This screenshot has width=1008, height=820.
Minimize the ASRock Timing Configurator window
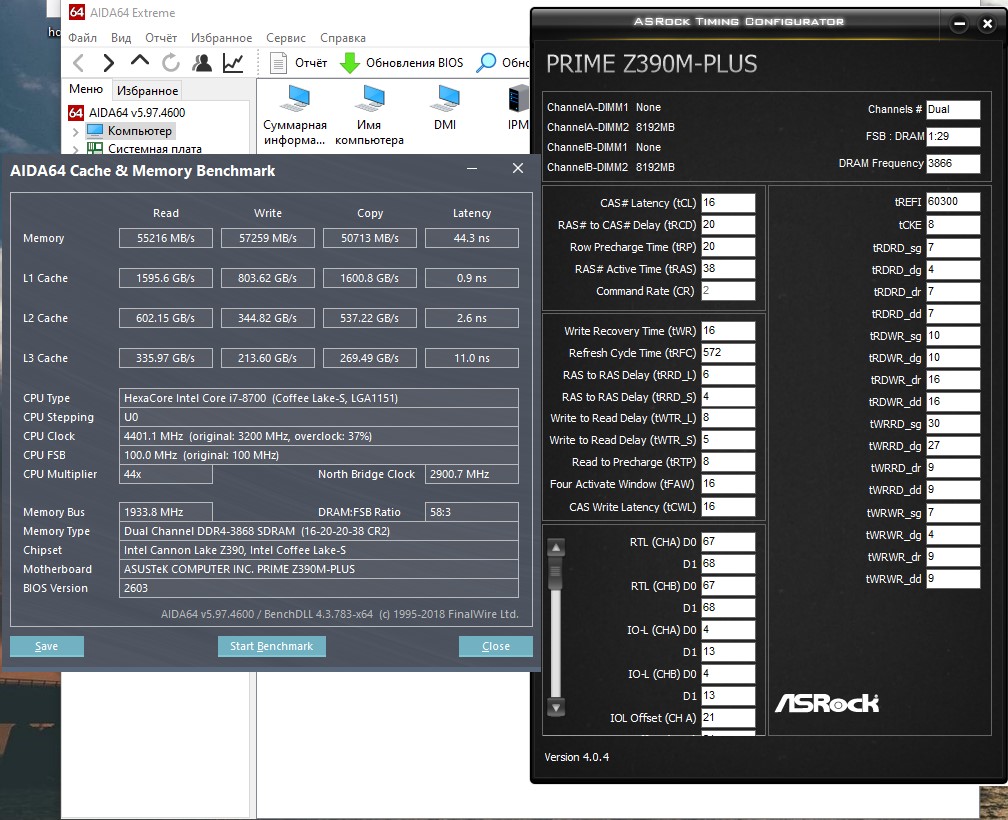click(959, 24)
